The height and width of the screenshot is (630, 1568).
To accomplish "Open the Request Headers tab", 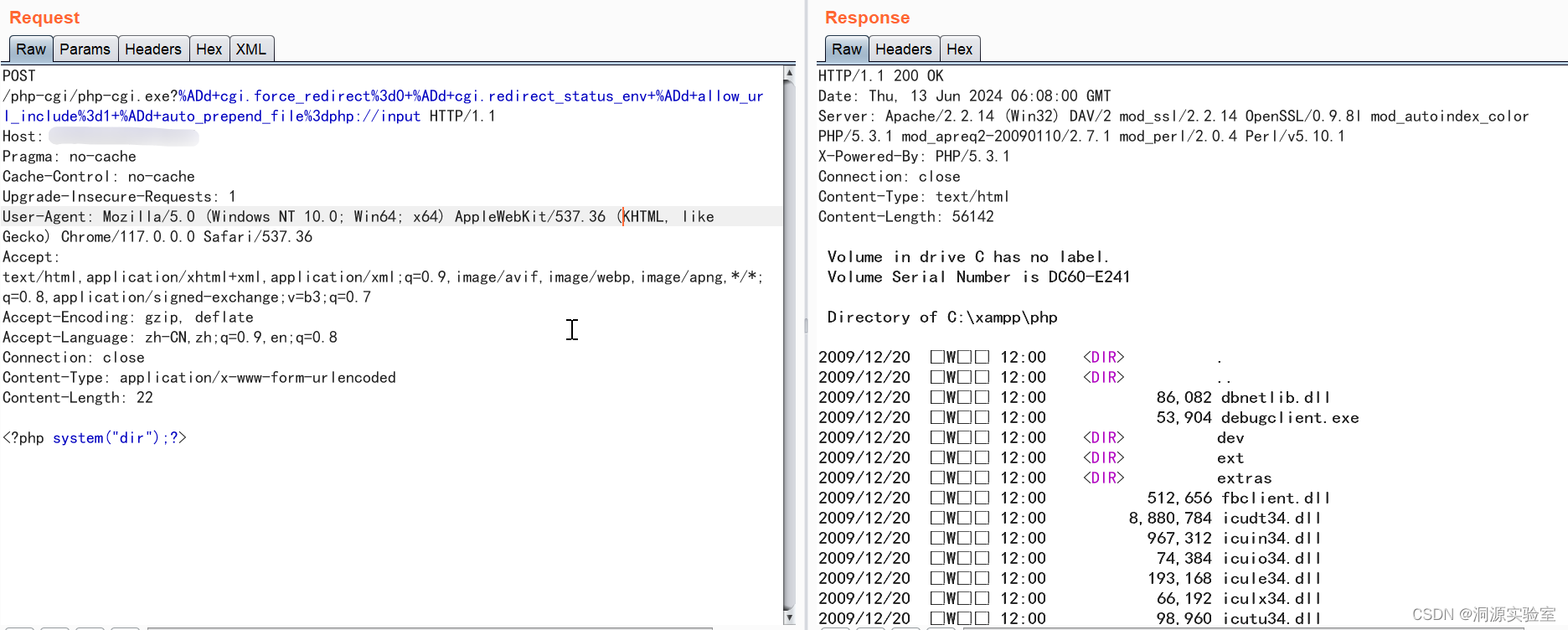I will [153, 49].
